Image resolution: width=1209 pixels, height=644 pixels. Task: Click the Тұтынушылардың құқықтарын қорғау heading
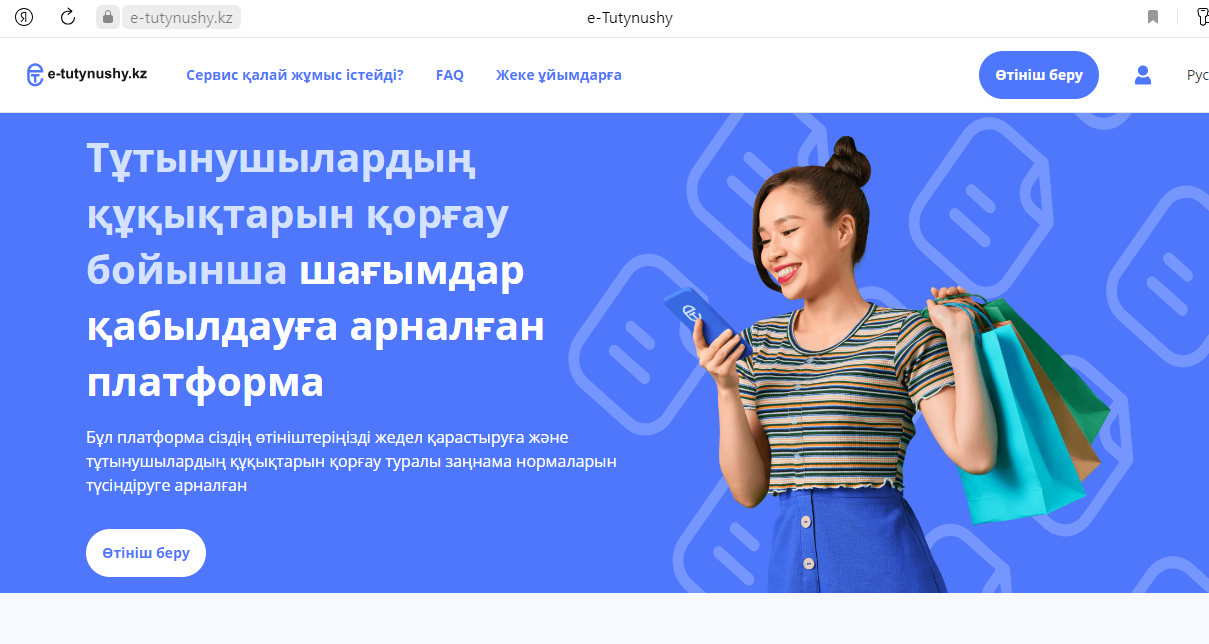[x=298, y=186]
